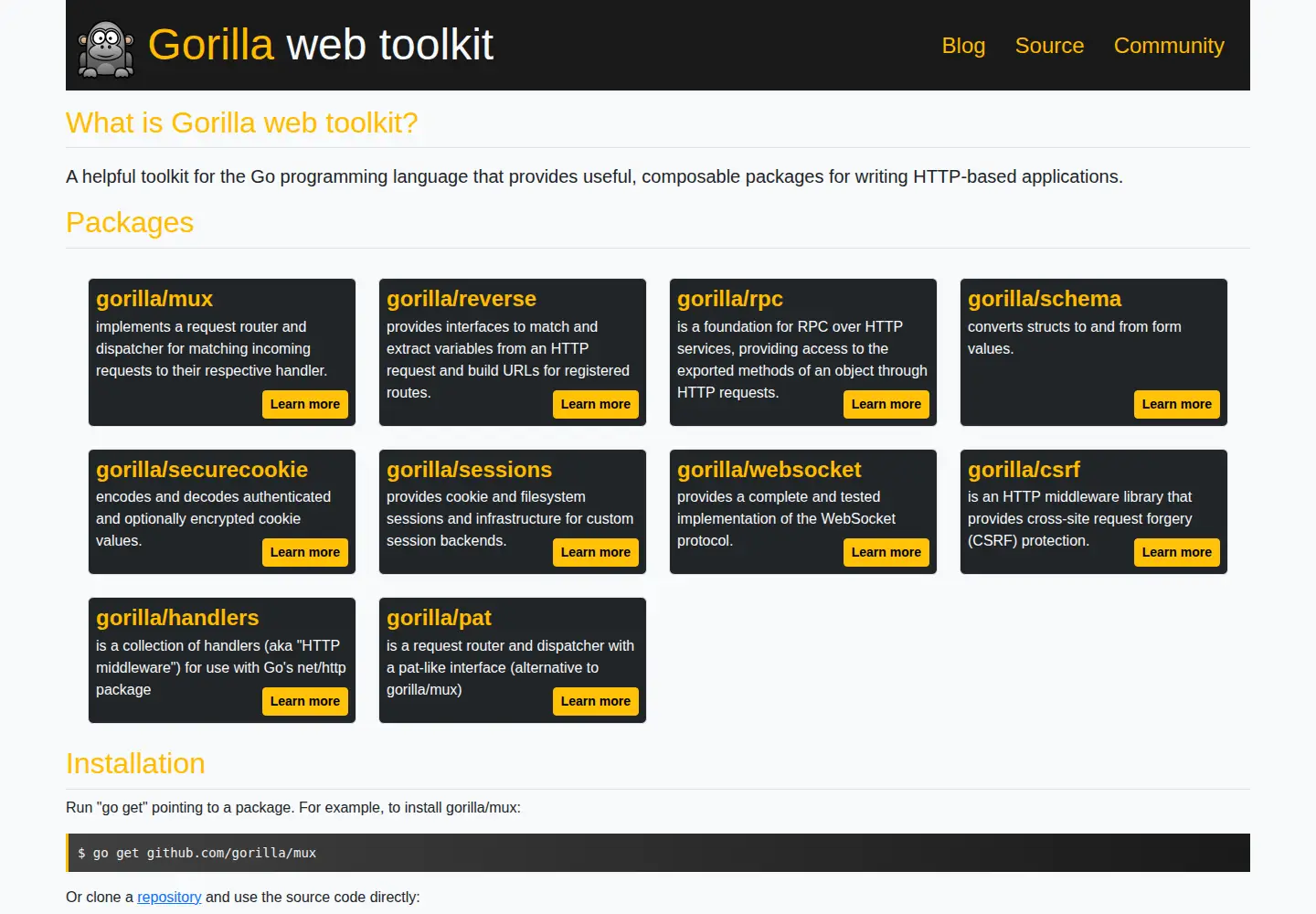Image resolution: width=1316 pixels, height=914 pixels.
Task: Click Learn more on gorilla/securecookie card
Action: coord(305,552)
